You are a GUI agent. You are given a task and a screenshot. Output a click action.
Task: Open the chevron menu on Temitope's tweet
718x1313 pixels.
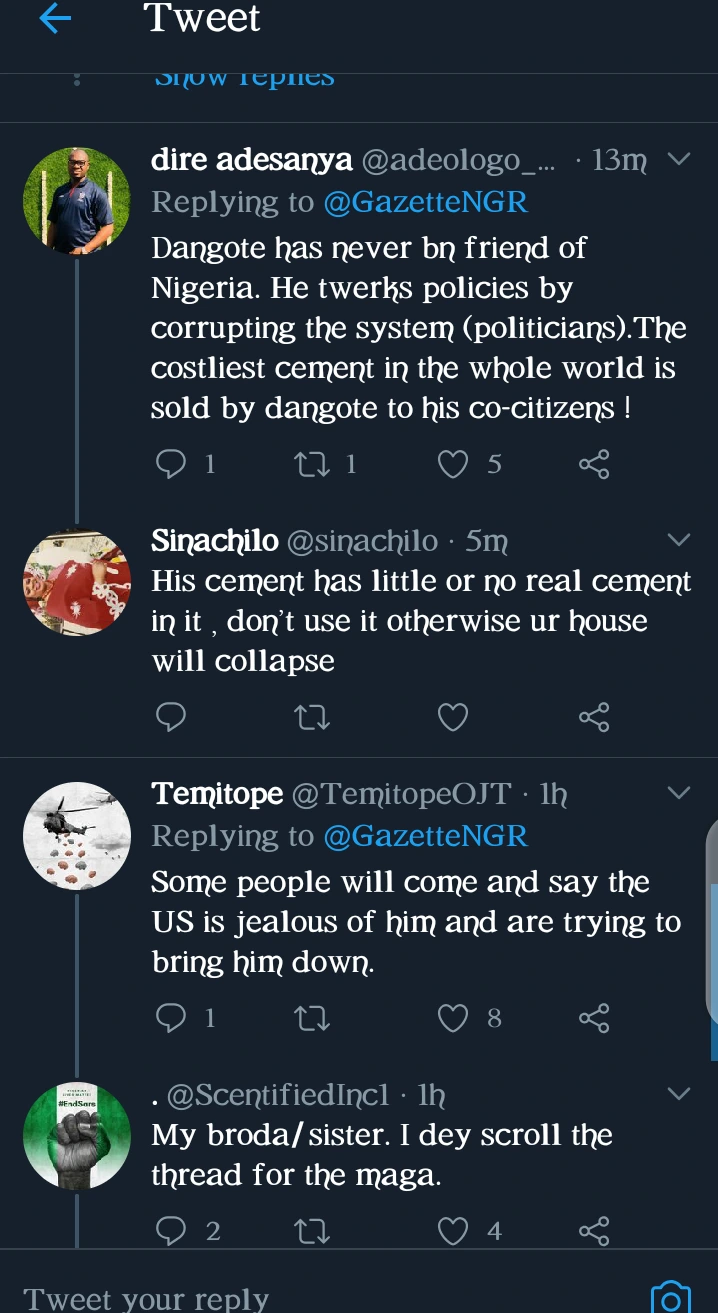(679, 793)
